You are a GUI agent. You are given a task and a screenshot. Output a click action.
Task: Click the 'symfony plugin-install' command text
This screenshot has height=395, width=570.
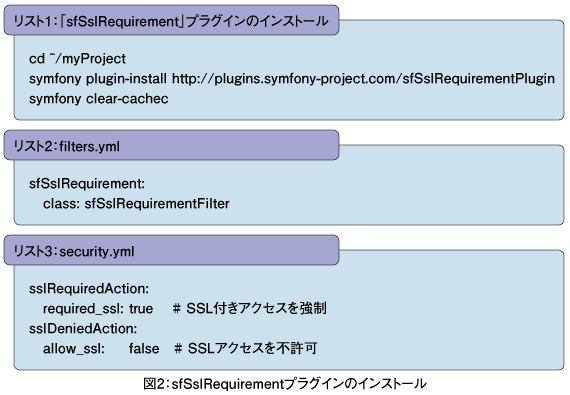[x=98, y=79]
